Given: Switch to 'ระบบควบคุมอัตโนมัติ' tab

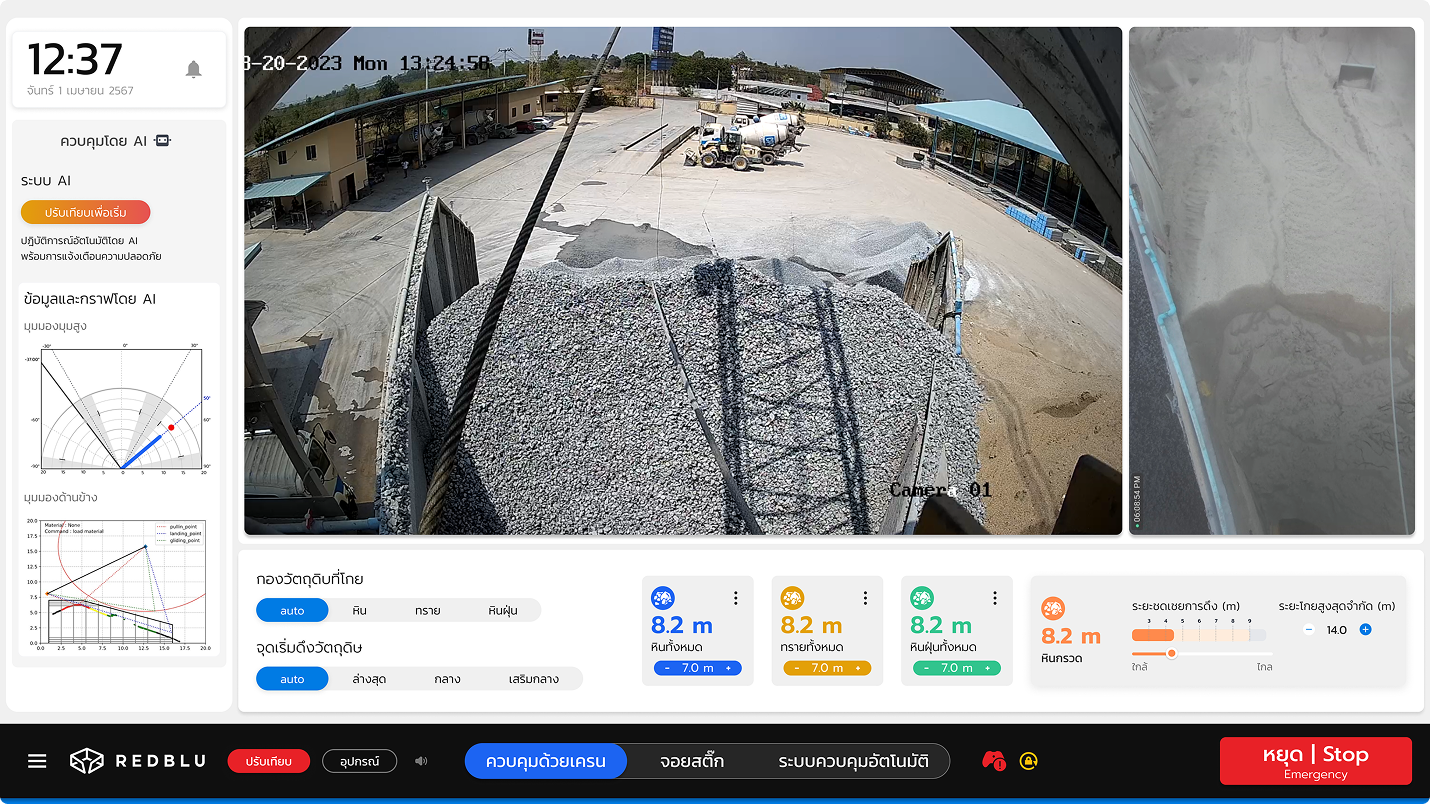Looking at the screenshot, I should [x=853, y=761].
